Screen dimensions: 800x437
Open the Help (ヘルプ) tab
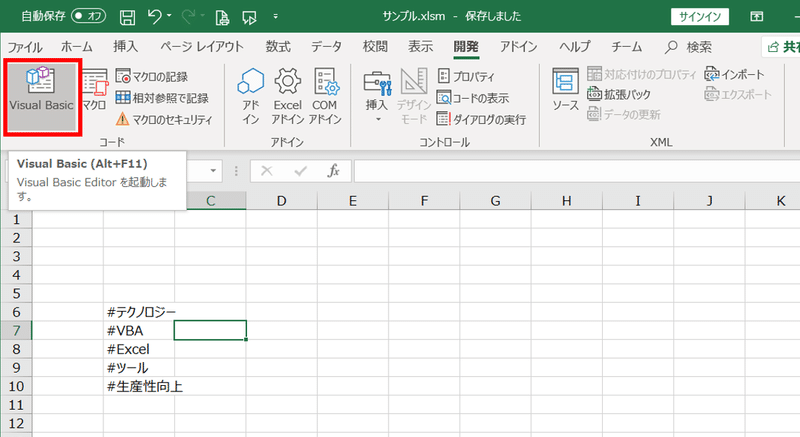(x=574, y=47)
